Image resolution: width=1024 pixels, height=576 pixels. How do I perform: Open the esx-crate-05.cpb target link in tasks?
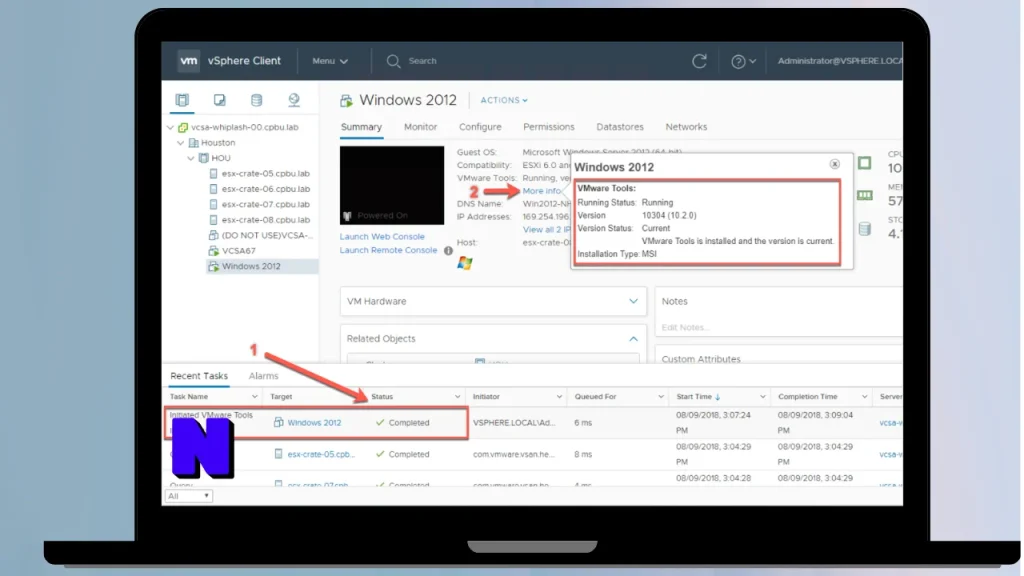tap(321, 454)
